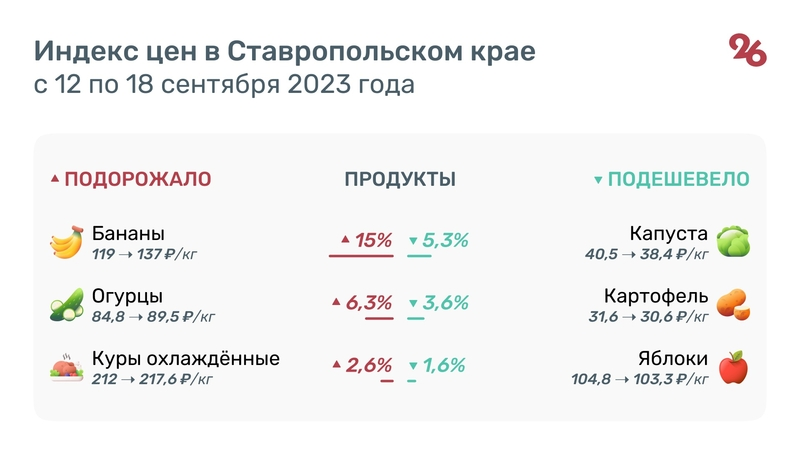Select the ПОДОРОЖАЛО heading

click(137, 180)
